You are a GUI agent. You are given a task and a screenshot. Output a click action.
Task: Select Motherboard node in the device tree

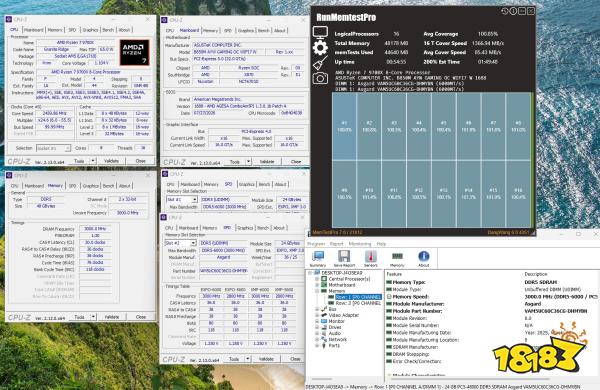click(x=342, y=285)
